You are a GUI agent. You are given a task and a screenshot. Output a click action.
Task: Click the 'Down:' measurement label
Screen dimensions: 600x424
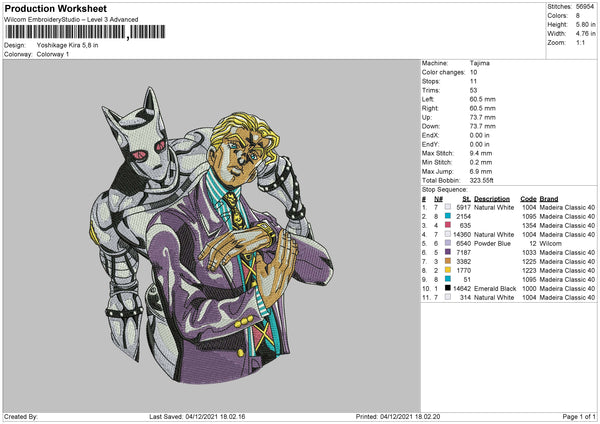click(x=431, y=126)
